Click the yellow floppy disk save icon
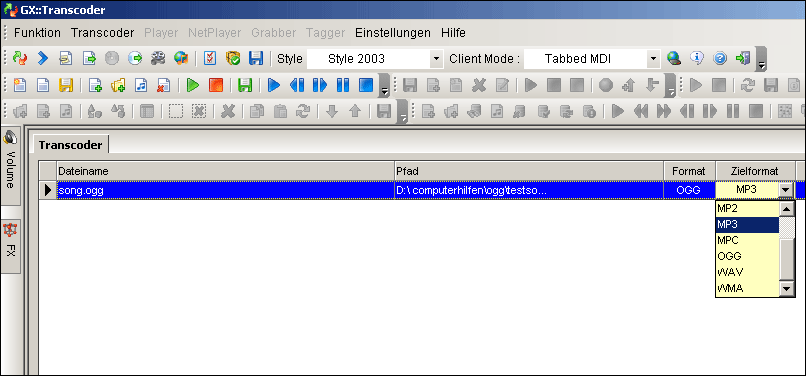 pos(66,85)
